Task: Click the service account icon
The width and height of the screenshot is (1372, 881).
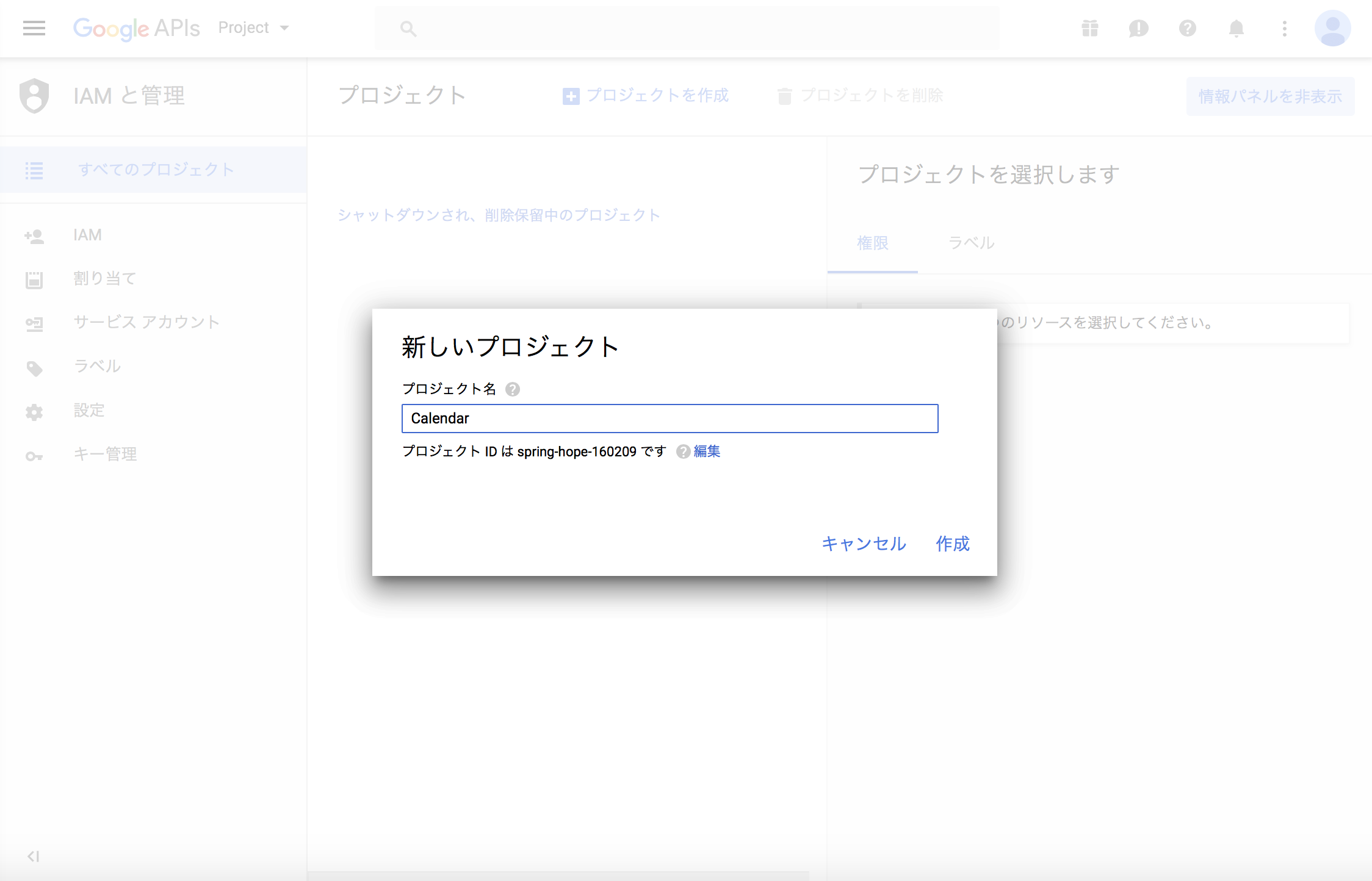Action: coord(34,324)
